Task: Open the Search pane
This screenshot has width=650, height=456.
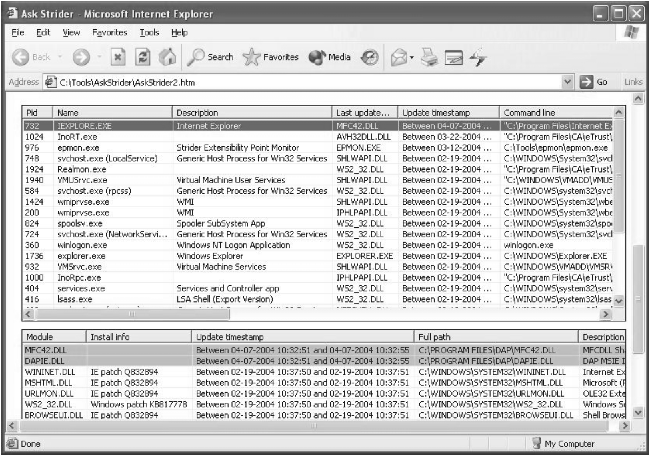Action: coord(210,57)
